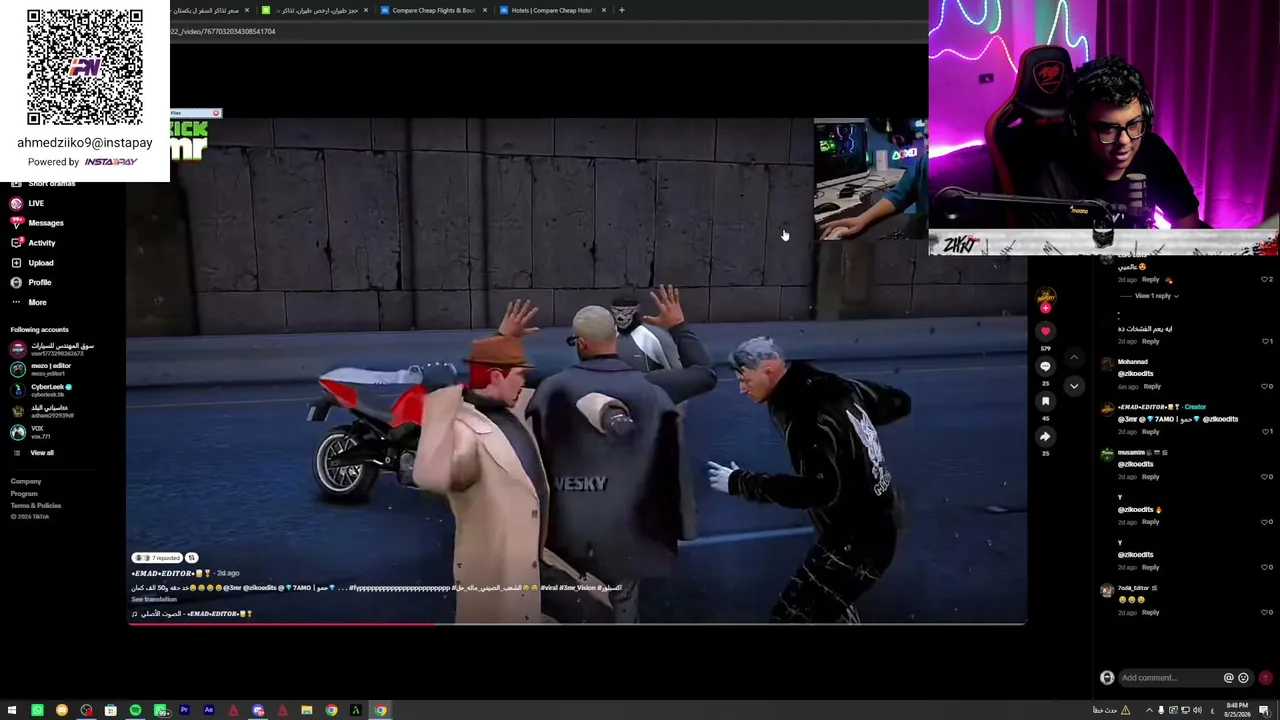Like the 'ايه بحم الفشخات ده' comment
The height and width of the screenshot is (720, 1280).
(1264, 341)
